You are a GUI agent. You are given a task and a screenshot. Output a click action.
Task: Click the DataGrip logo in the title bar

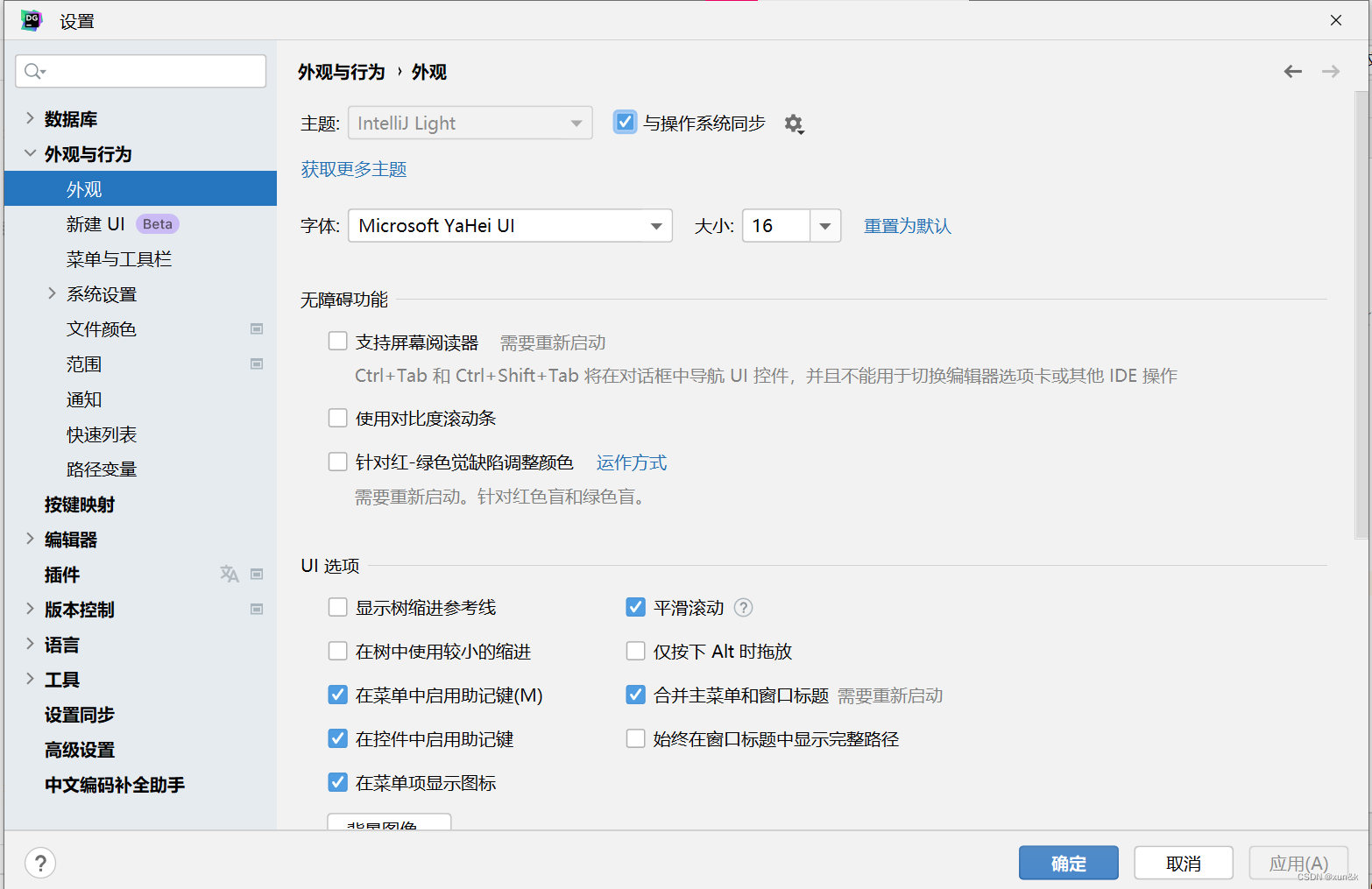click(x=32, y=19)
